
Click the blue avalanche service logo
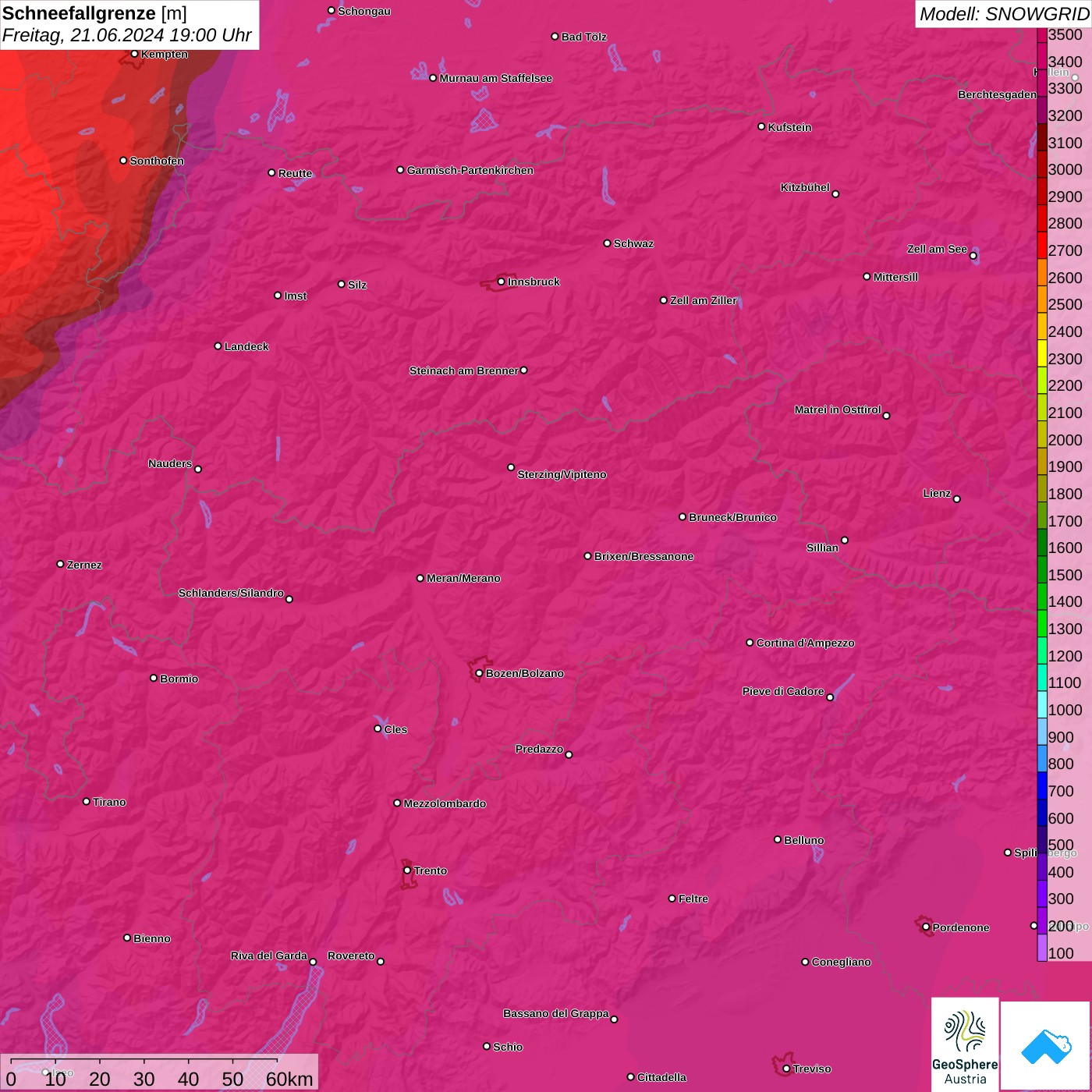pyautogui.click(x=1046, y=1047)
